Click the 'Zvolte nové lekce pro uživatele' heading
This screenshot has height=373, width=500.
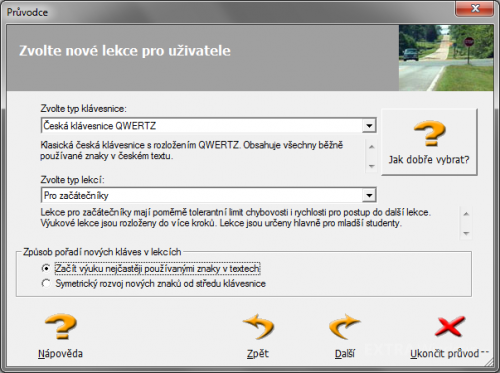click(x=125, y=51)
